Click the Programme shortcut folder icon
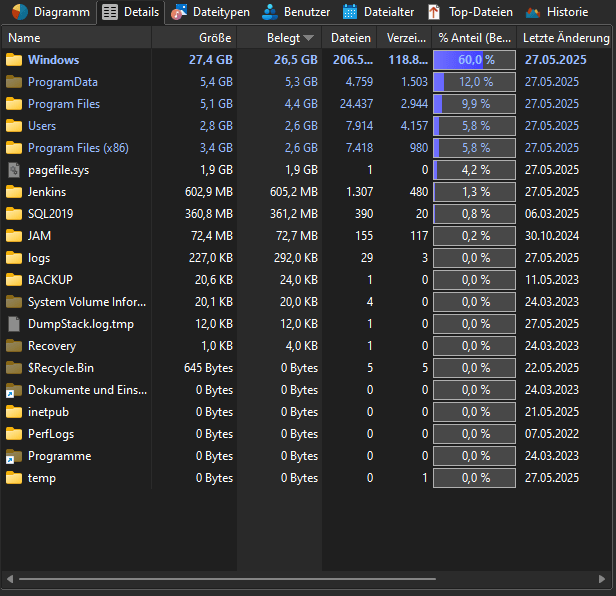 (14, 456)
